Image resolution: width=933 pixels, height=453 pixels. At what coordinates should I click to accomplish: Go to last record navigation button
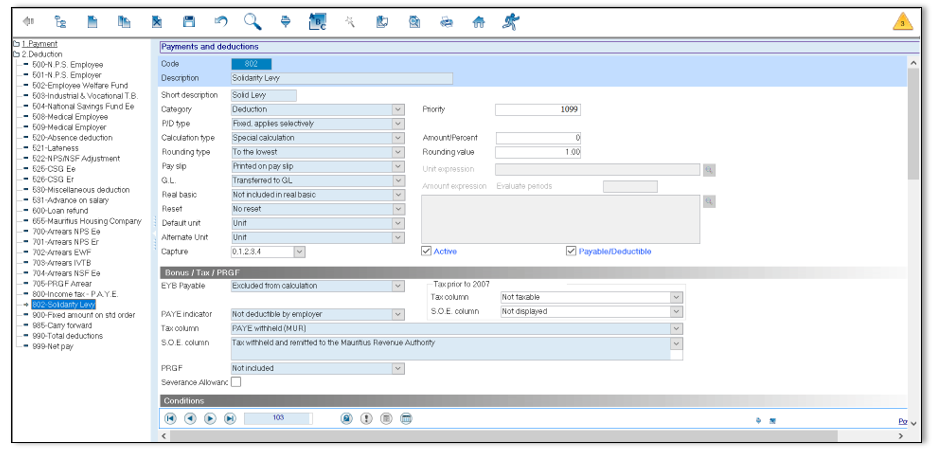point(230,419)
